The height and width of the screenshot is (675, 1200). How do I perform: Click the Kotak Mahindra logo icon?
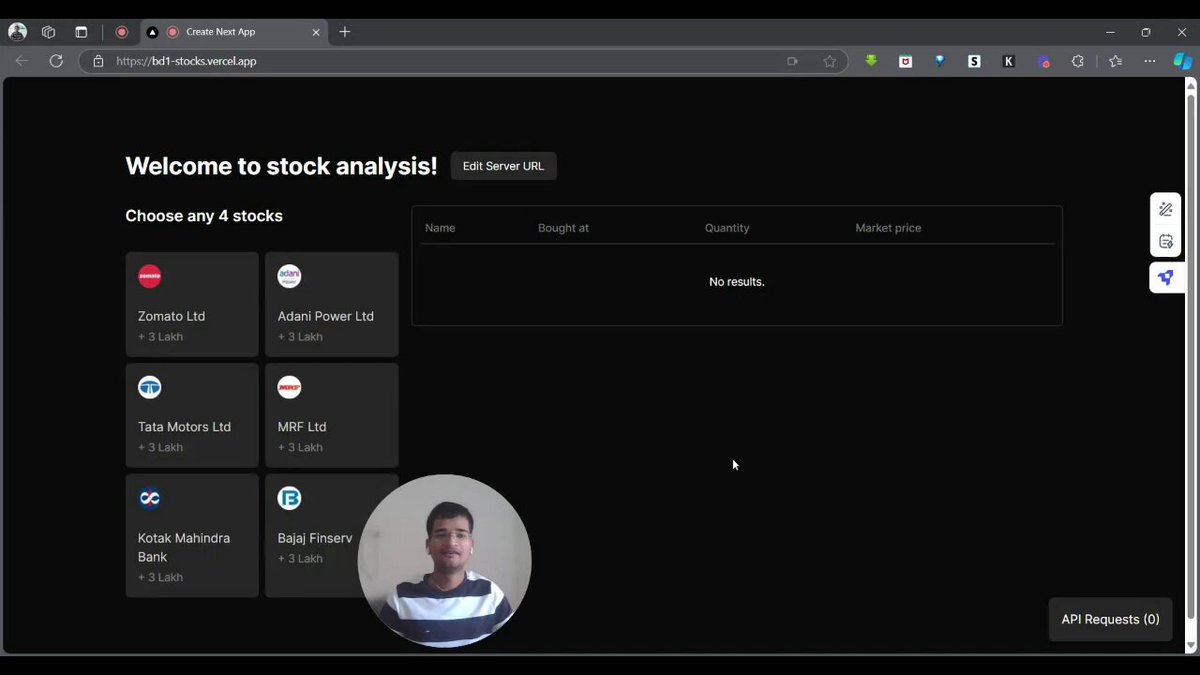coord(149,498)
